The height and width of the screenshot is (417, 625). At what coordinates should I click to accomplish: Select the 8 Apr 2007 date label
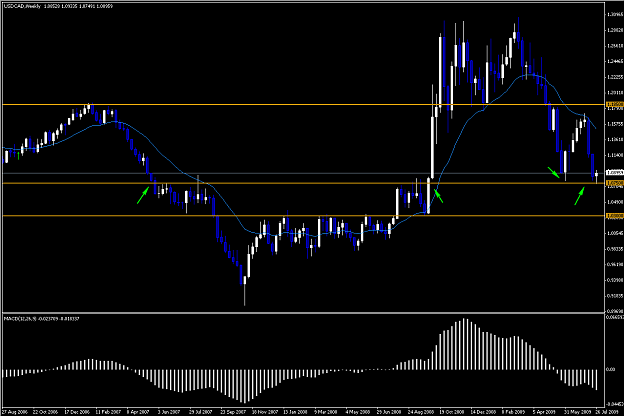pyautogui.click(x=138, y=411)
